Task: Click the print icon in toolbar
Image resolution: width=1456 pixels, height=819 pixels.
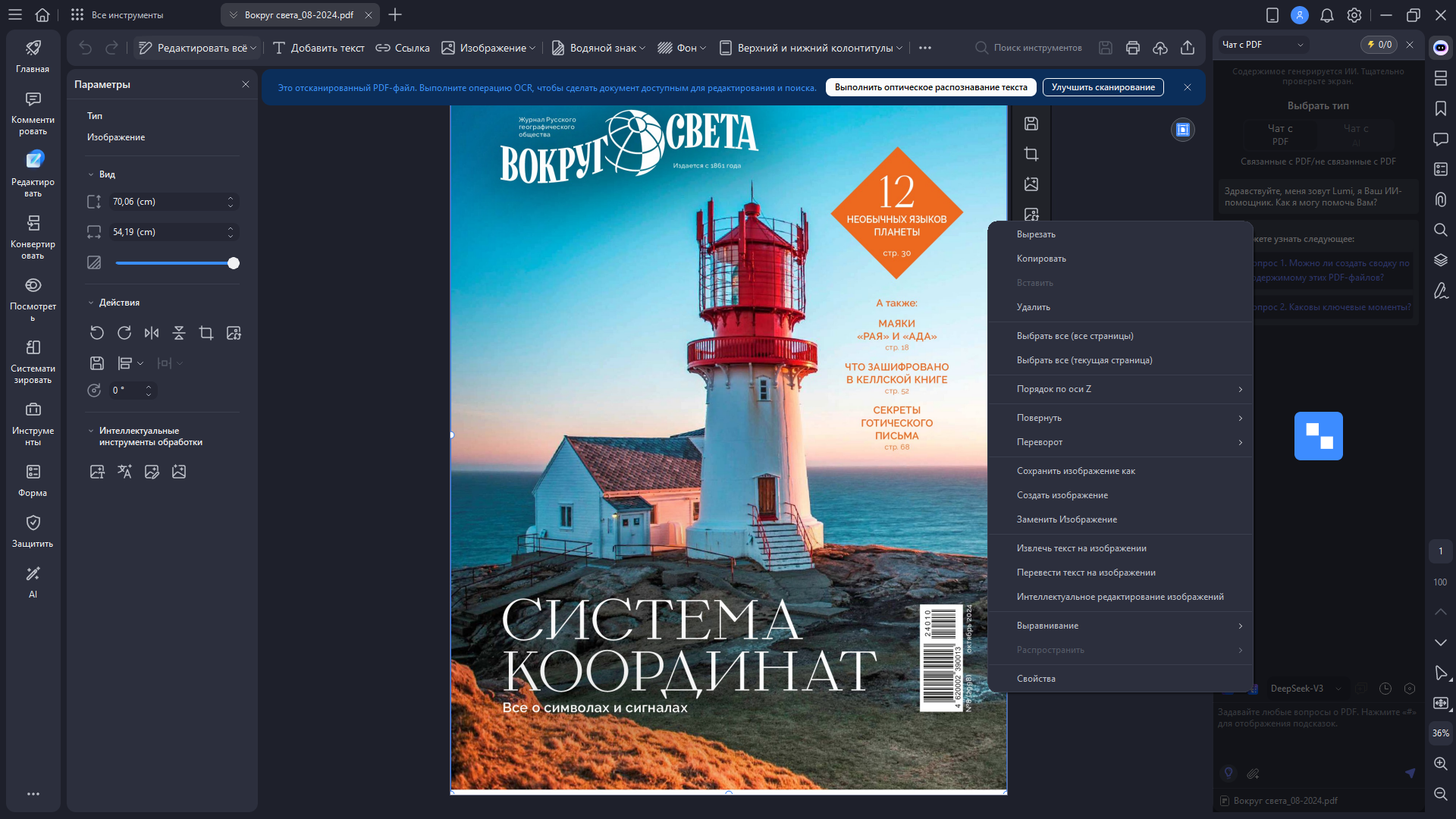Action: (1133, 48)
